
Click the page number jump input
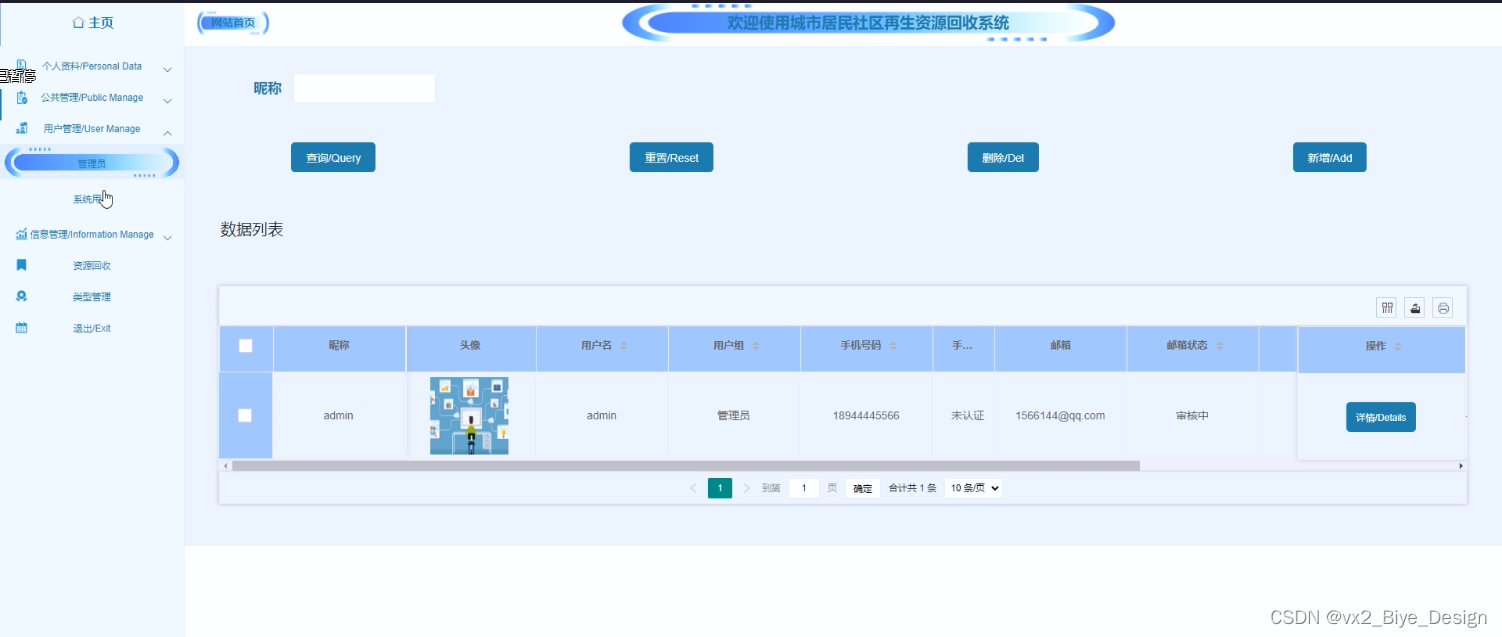click(x=804, y=488)
